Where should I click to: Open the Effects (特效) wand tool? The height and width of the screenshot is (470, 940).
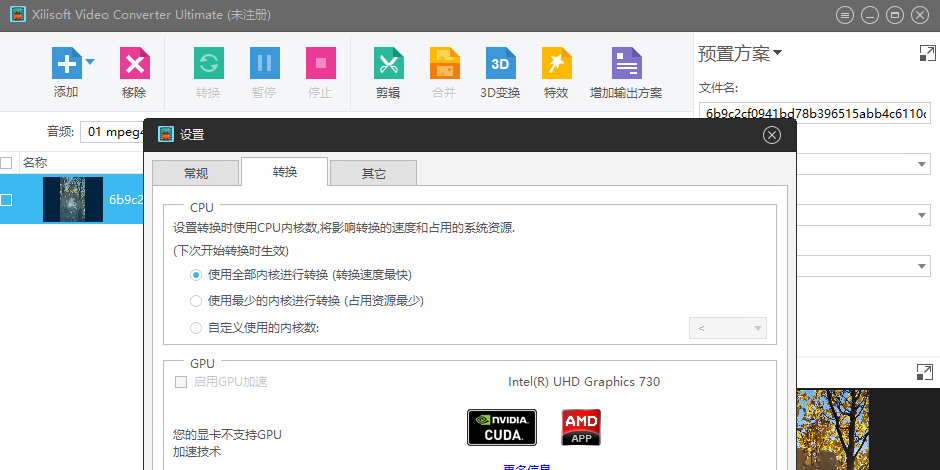tap(556, 65)
